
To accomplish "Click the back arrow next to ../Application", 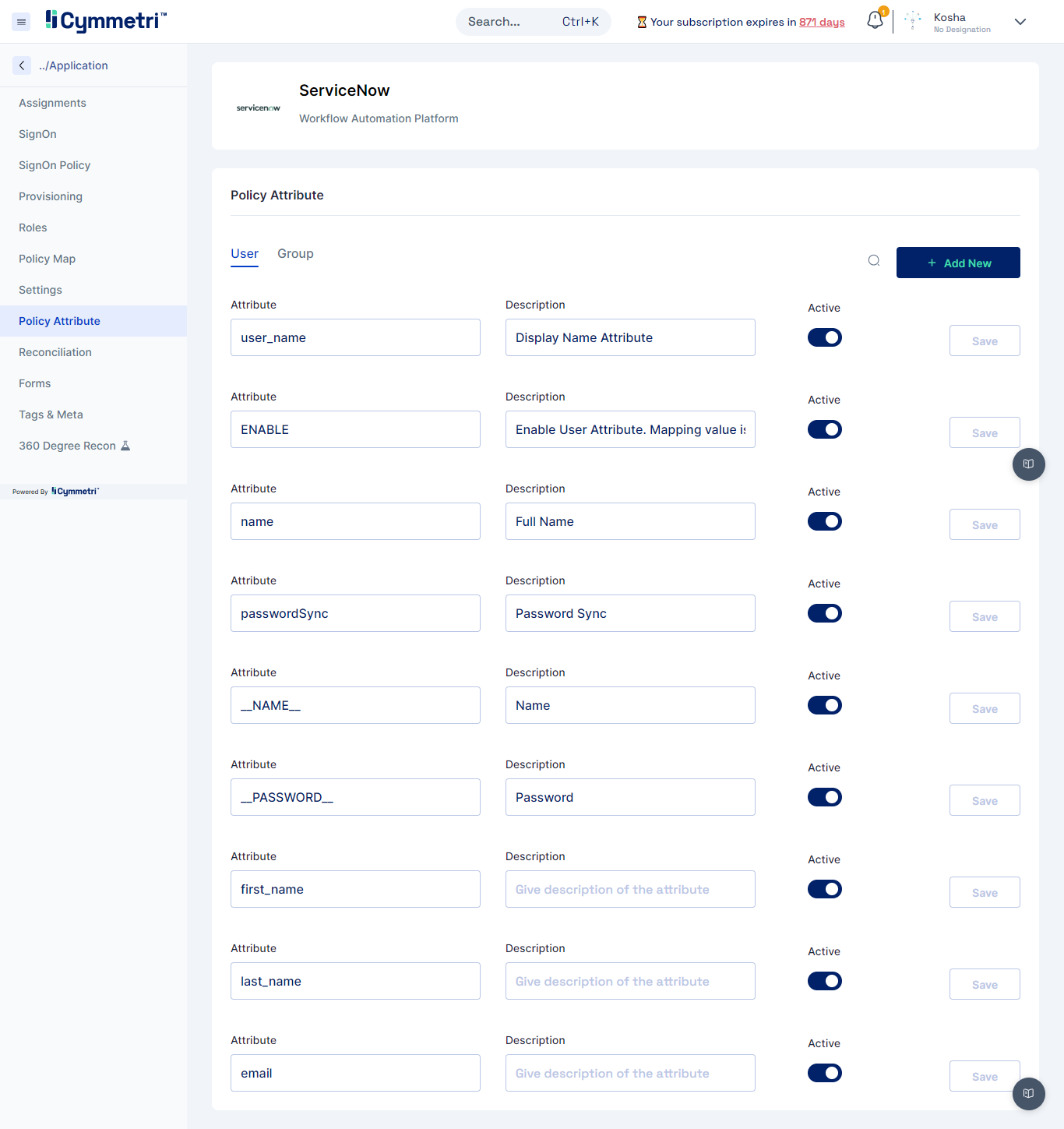I will click(x=22, y=65).
